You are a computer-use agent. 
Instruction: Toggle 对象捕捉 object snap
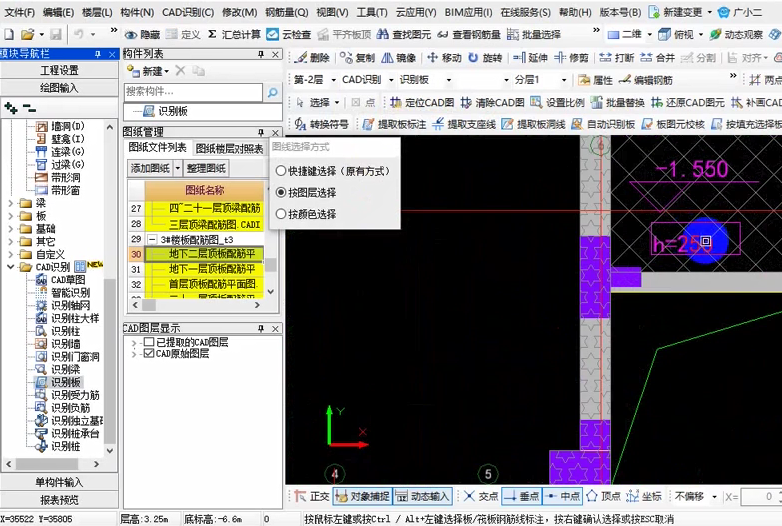(x=362, y=496)
